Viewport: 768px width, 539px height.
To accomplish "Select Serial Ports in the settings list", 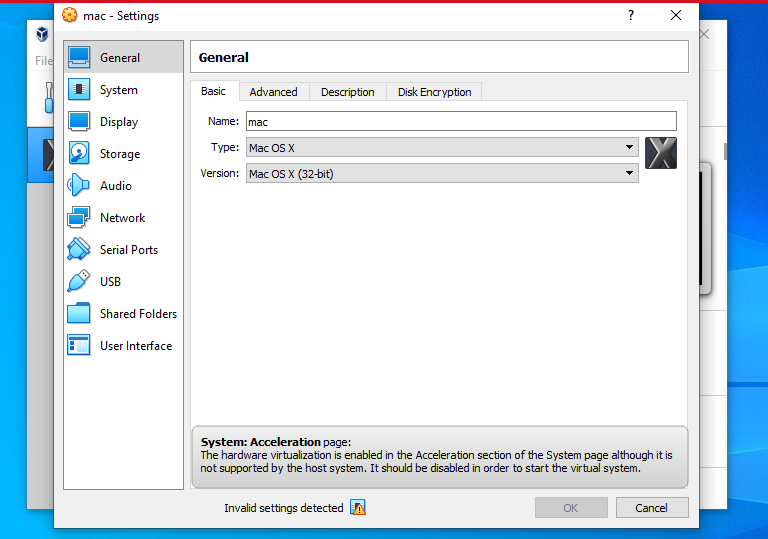I will [123, 249].
